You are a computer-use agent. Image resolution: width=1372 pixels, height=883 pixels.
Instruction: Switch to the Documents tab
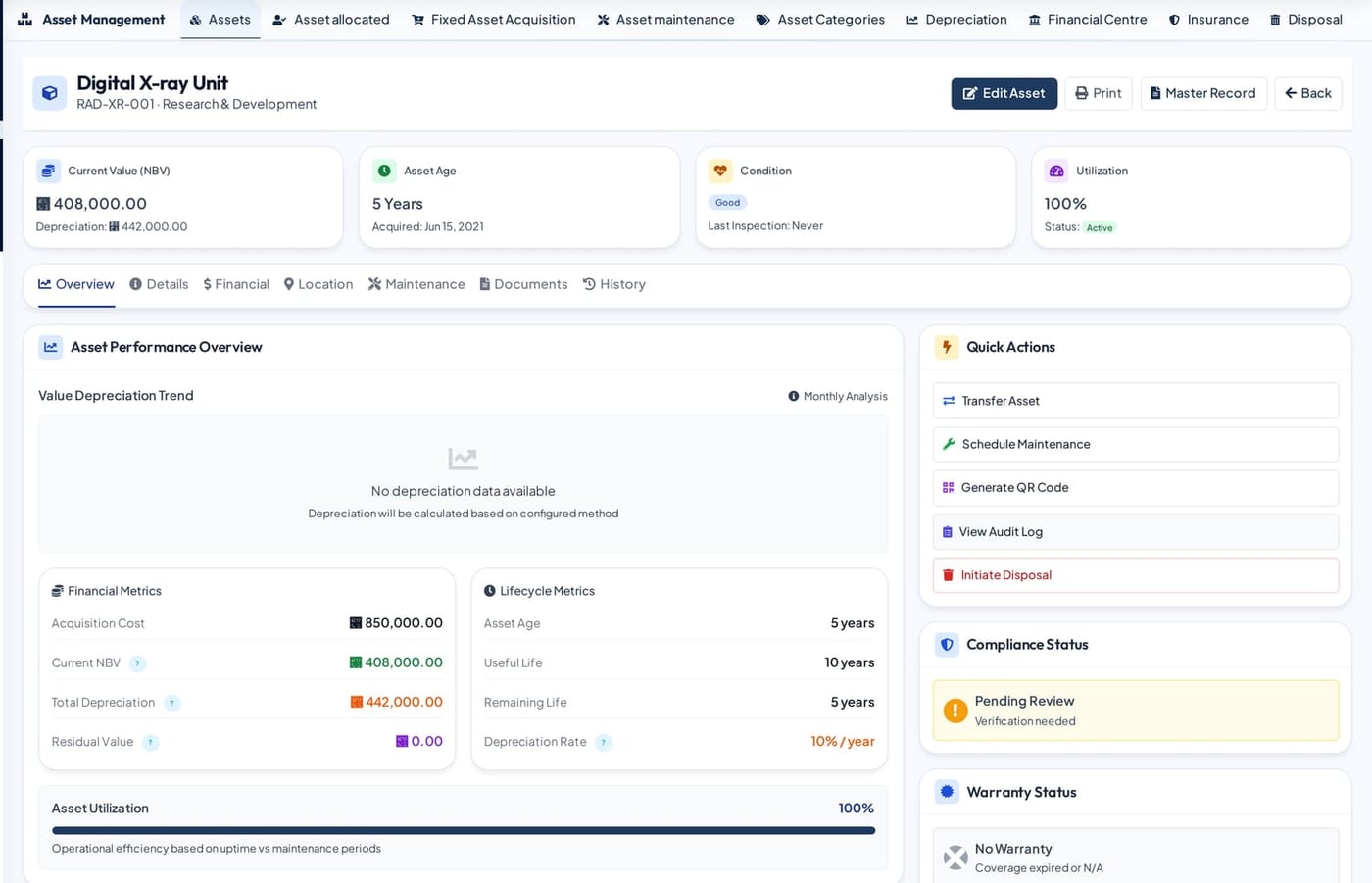coord(523,284)
